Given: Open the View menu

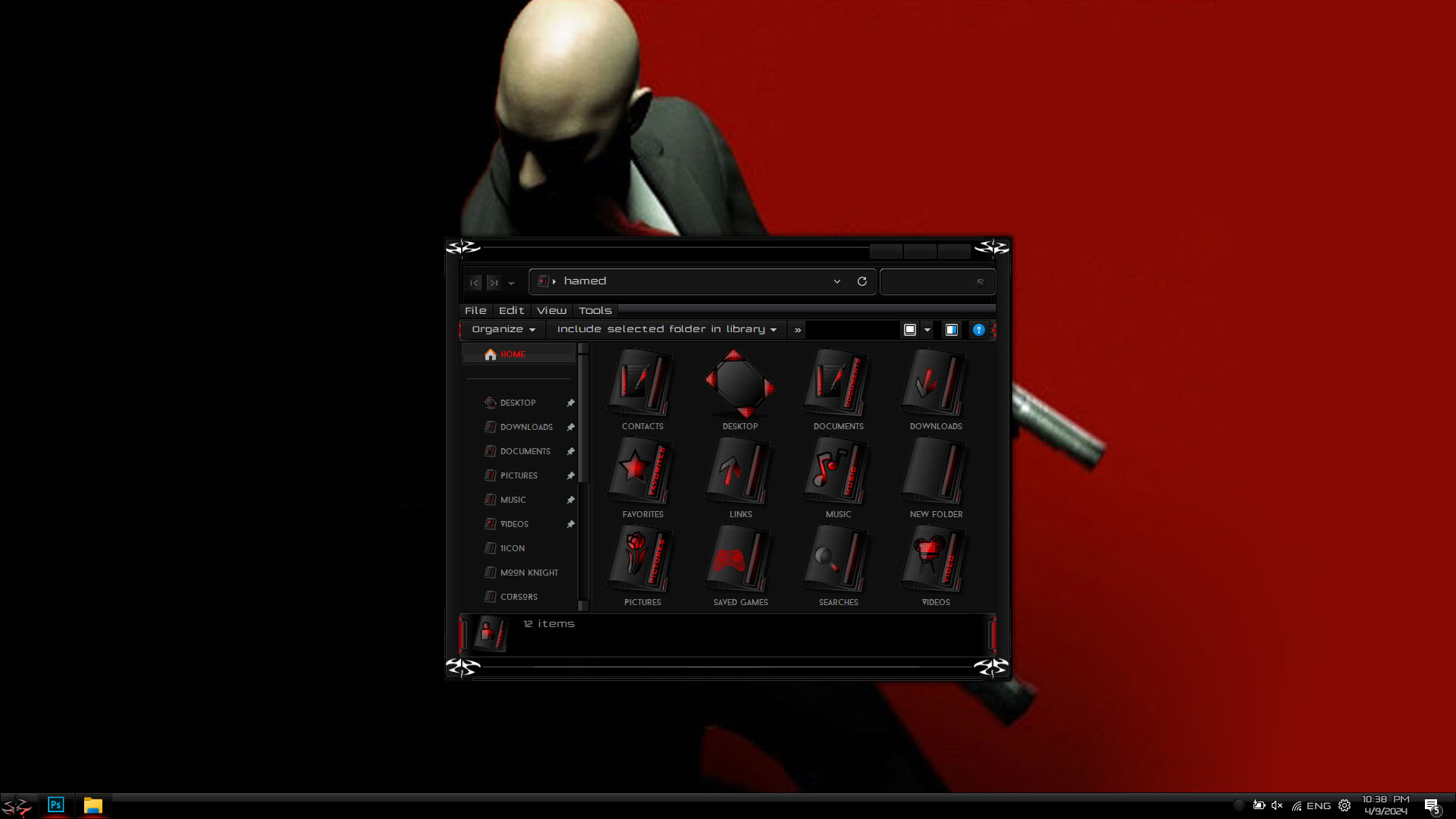Looking at the screenshot, I should [551, 311].
